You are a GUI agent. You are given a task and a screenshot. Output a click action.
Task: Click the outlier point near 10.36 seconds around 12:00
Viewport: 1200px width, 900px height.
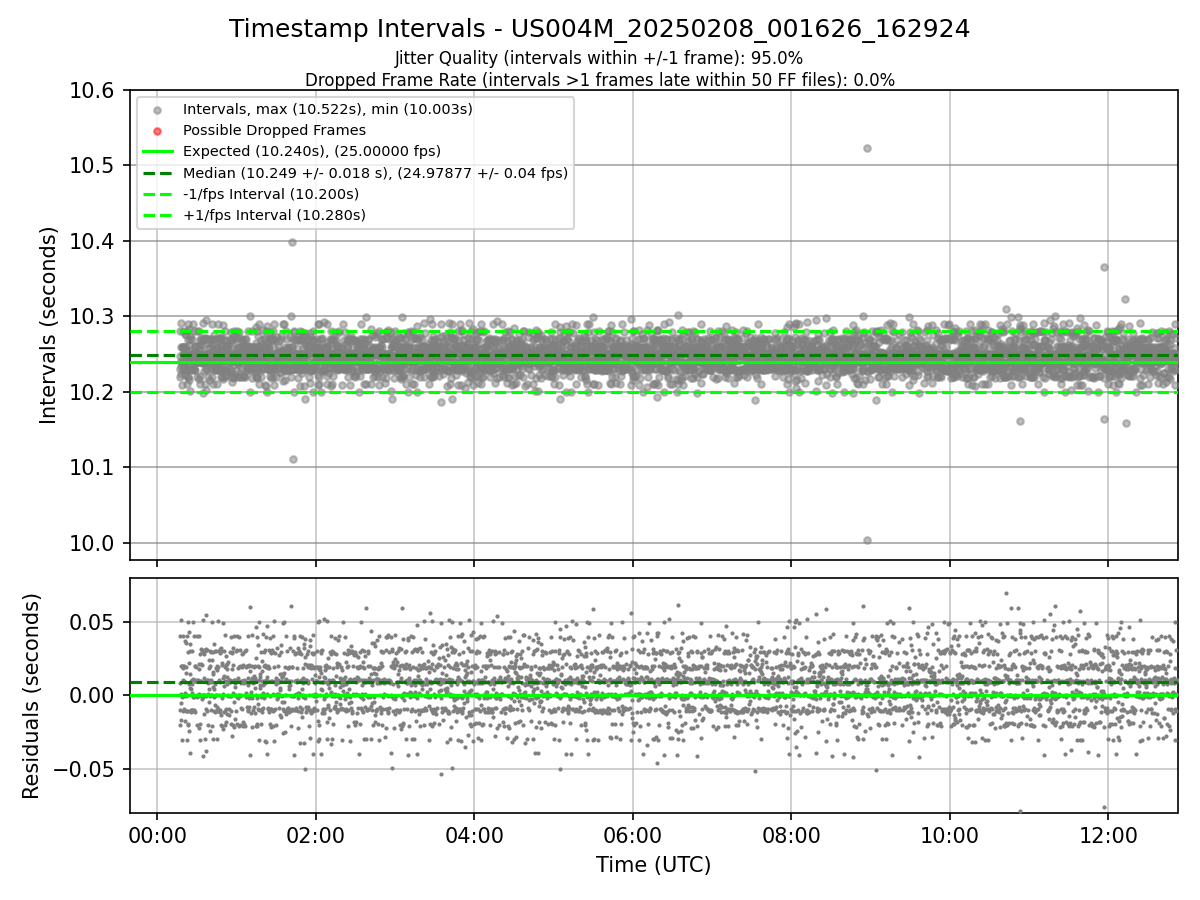point(1104,267)
